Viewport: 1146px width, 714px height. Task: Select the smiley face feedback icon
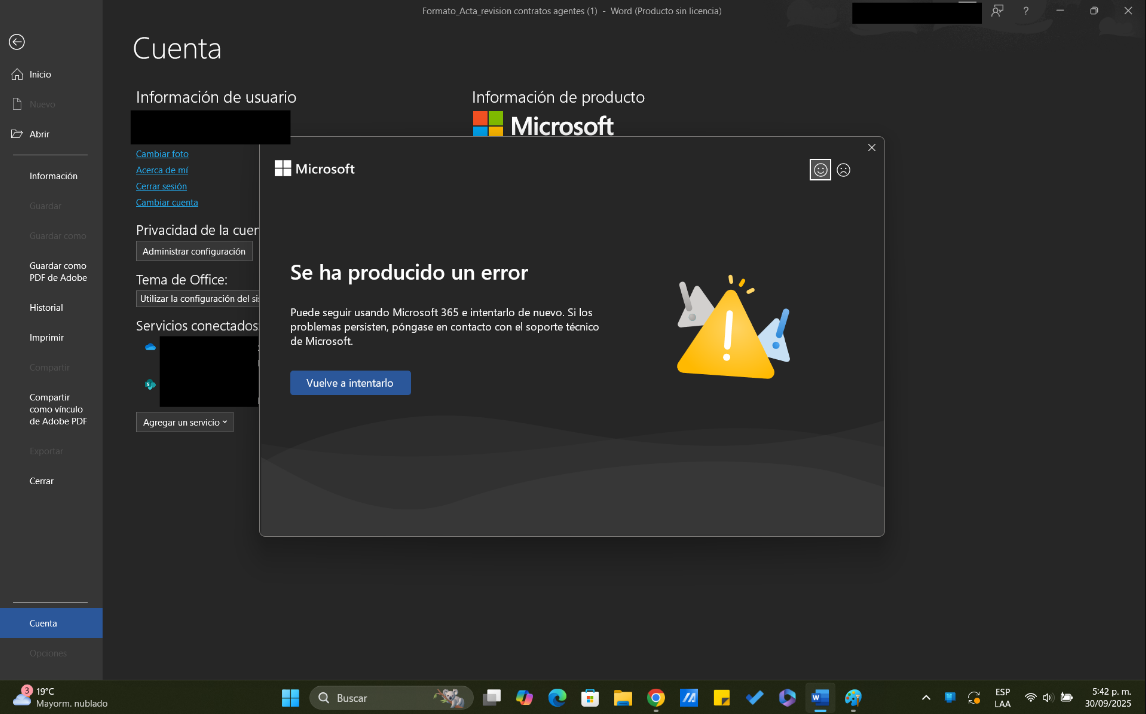click(819, 169)
